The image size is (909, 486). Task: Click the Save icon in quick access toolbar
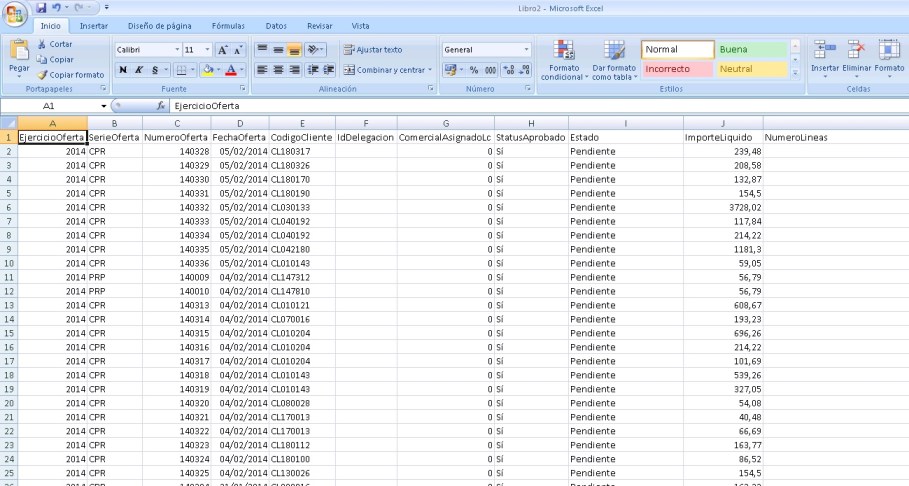coord(42,8)
